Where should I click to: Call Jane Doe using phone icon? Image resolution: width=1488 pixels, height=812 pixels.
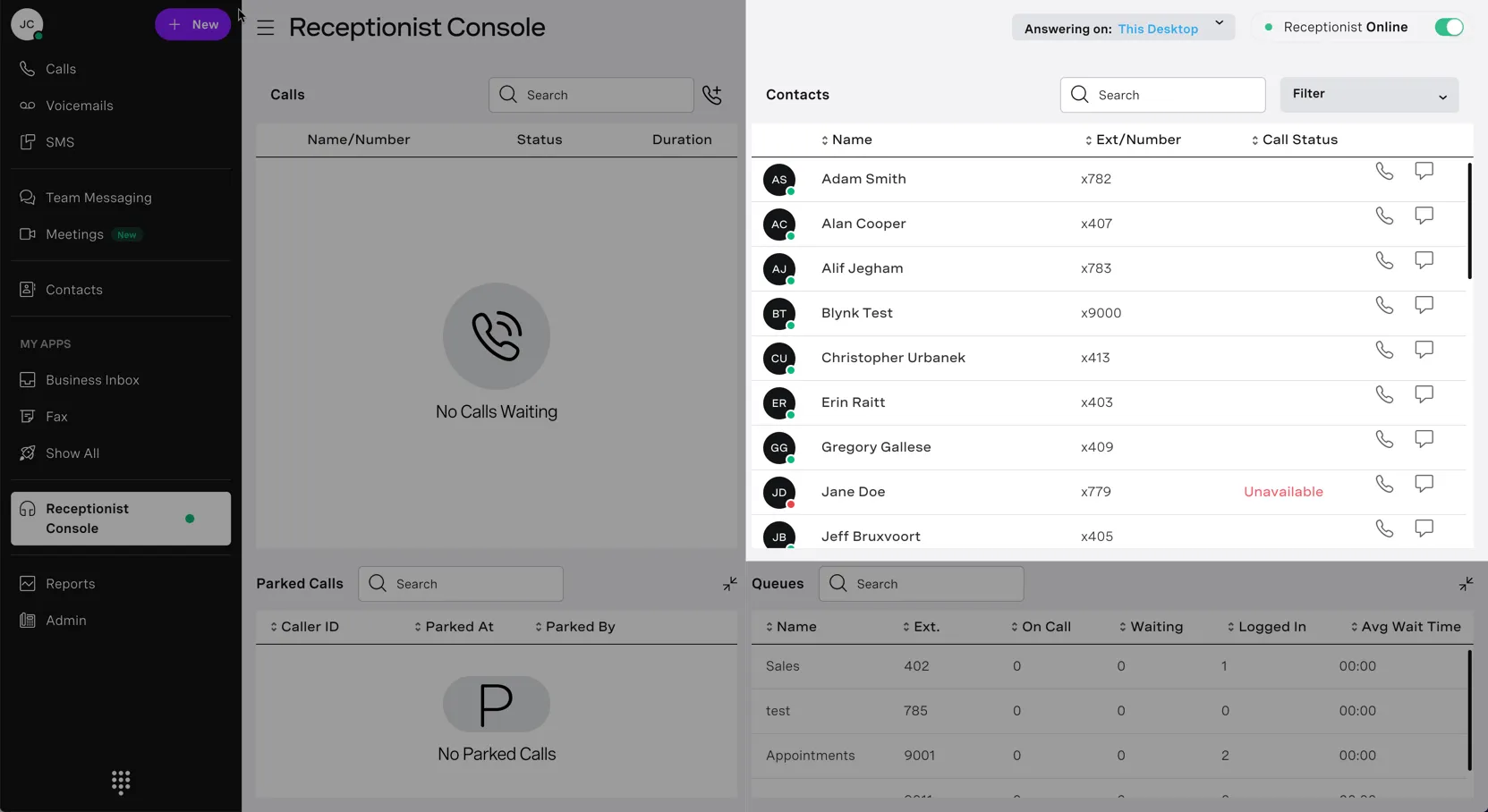click(1384, 484)
